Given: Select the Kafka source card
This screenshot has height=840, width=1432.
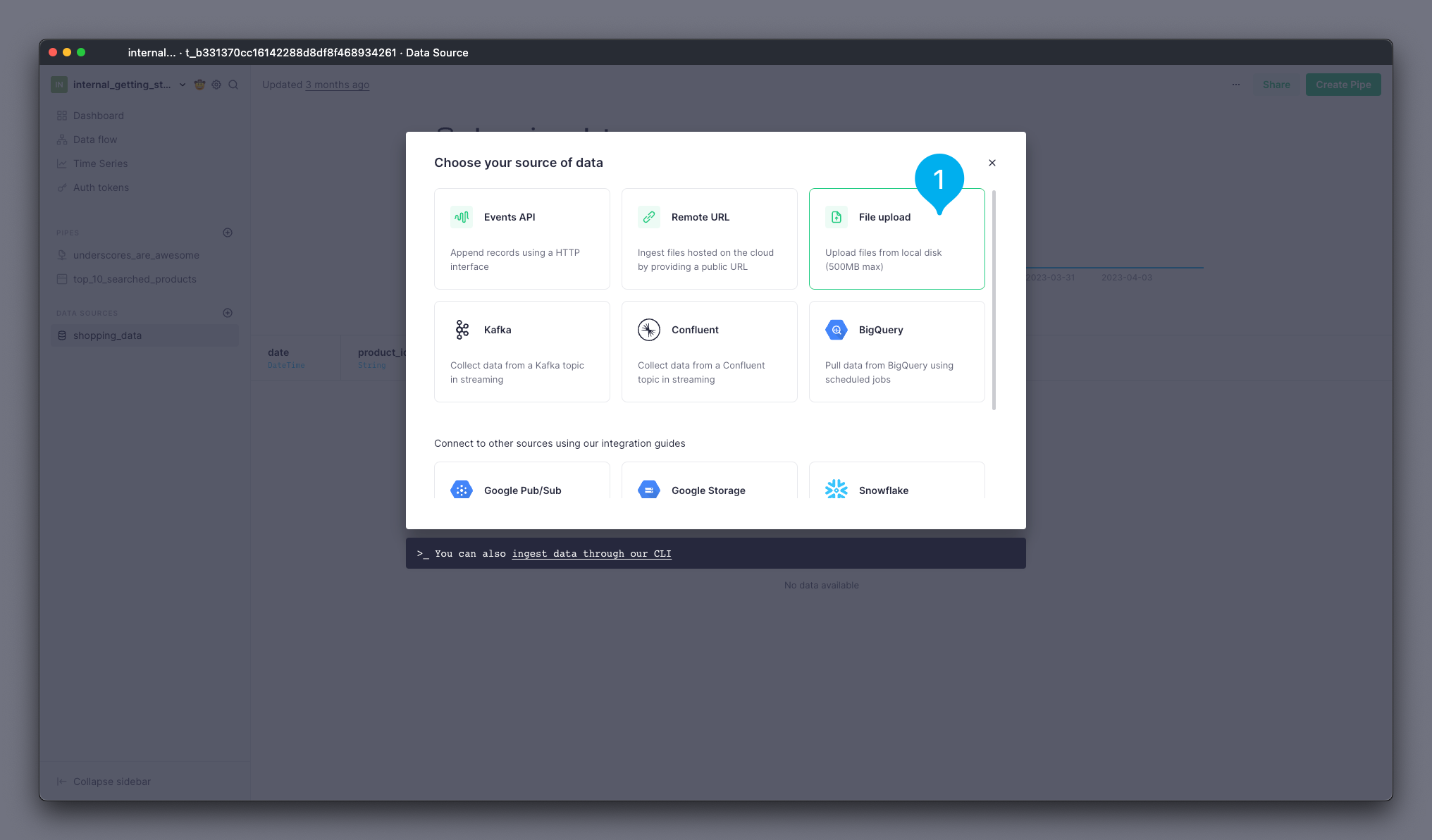Looking at the screenshot, I should coord(522,352).
